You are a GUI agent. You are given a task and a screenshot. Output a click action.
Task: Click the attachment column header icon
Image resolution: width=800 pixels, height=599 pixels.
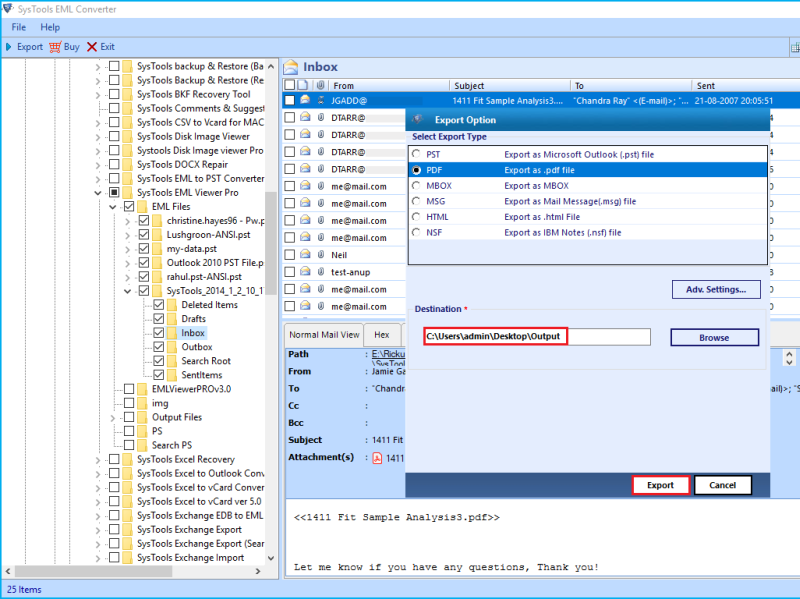pos(320,86)
